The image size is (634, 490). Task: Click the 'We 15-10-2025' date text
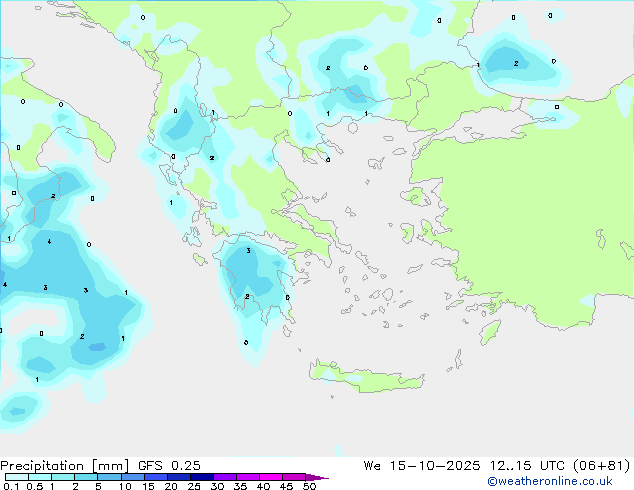pos(422,466)
